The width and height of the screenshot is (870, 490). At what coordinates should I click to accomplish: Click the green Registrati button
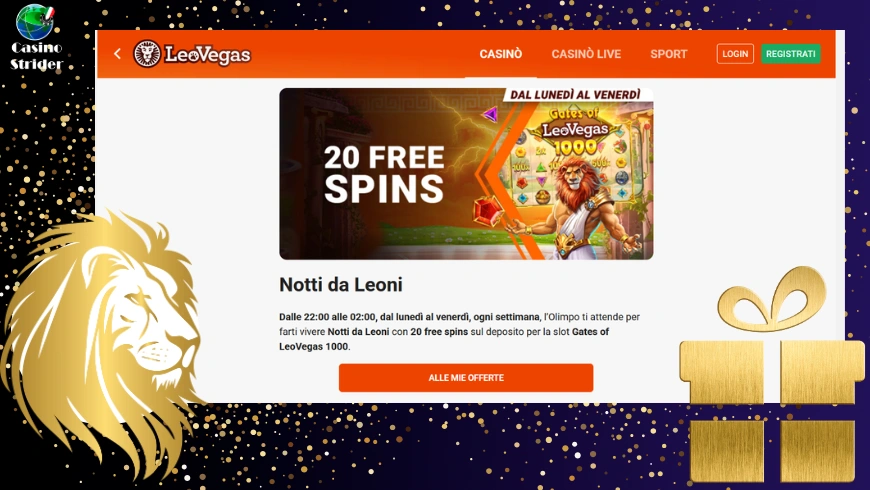791,54
